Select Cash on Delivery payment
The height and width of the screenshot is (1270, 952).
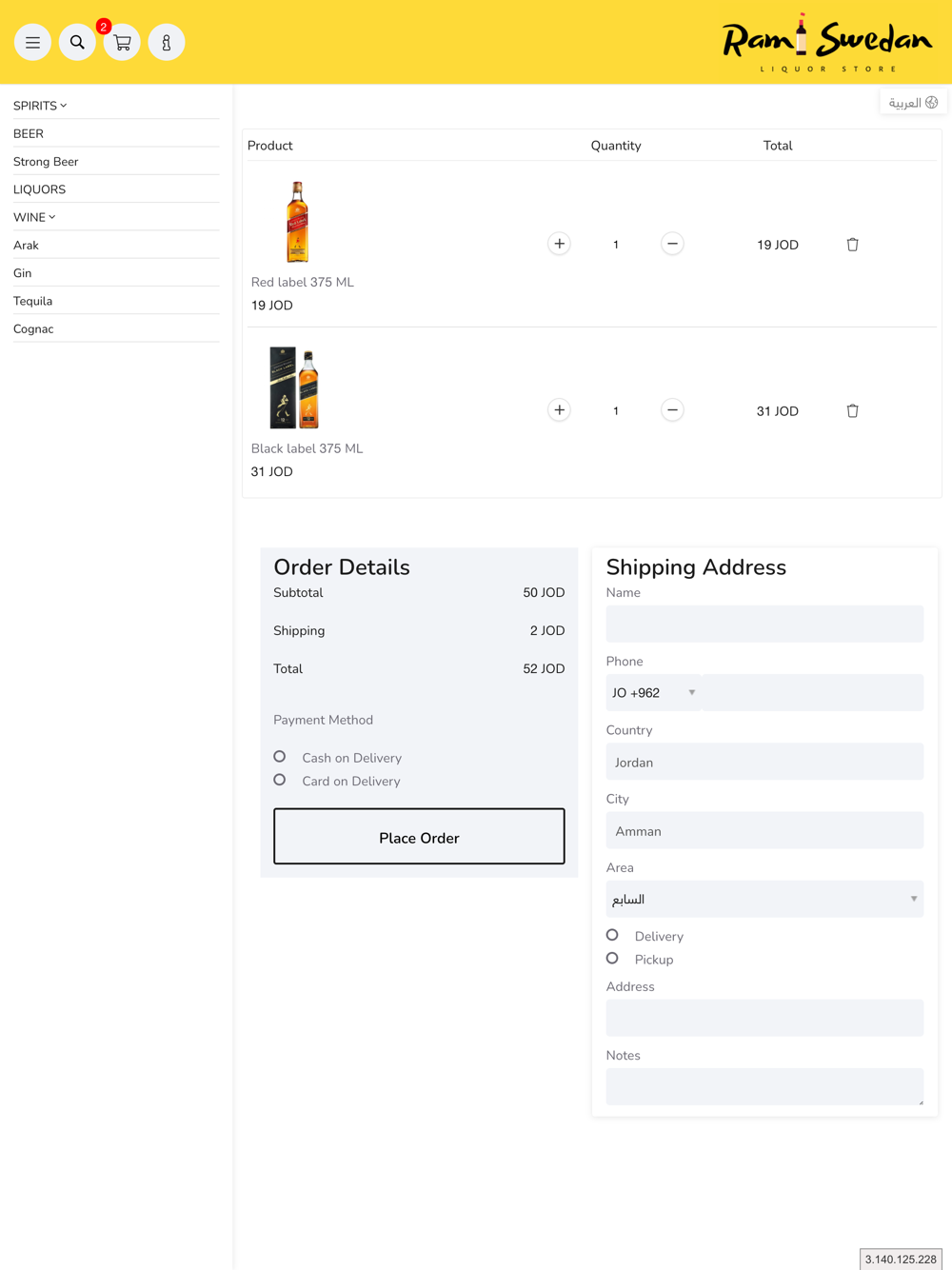tap(280, 757)
